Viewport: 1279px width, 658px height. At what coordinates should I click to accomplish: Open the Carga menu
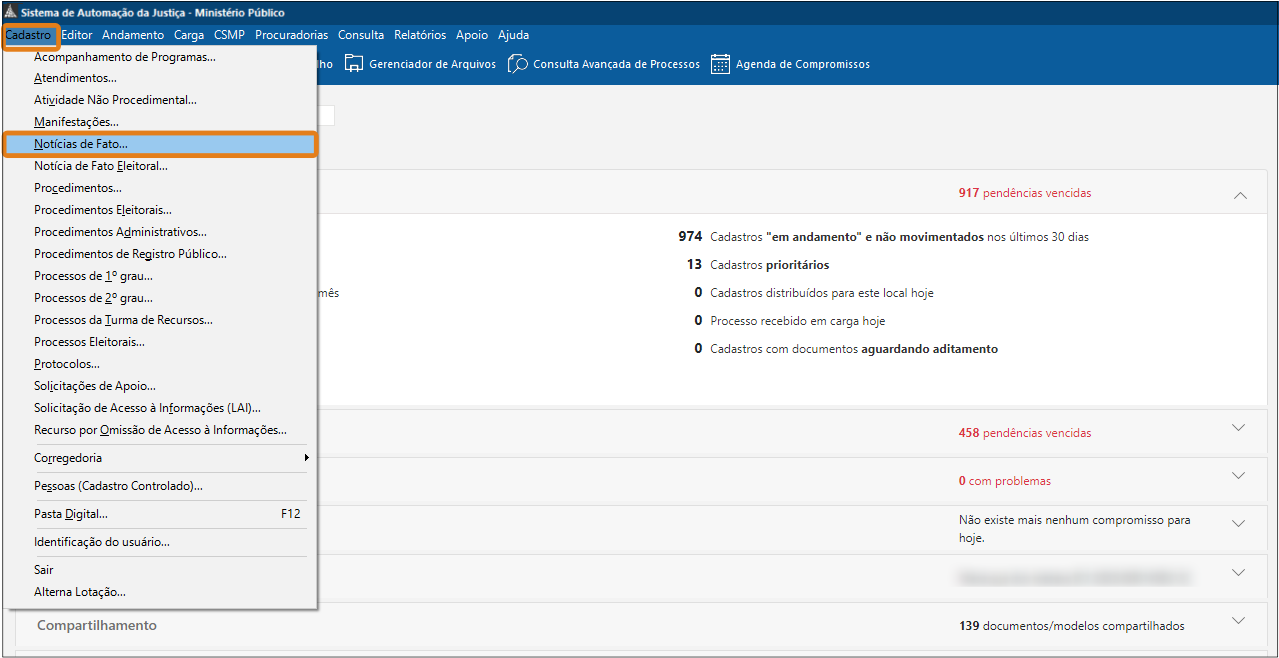pos(189,35)
